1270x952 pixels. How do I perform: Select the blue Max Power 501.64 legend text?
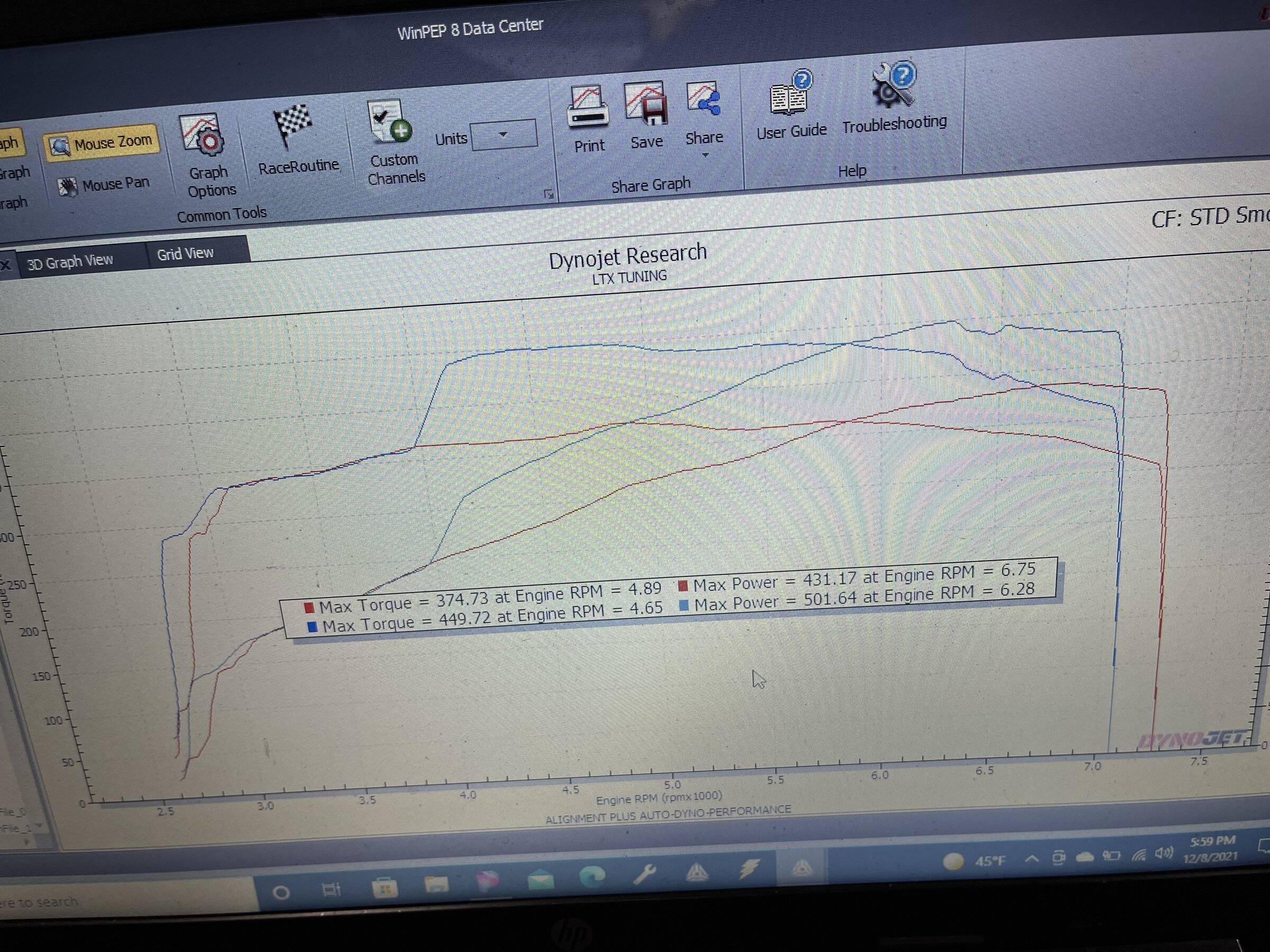point(865,597)
